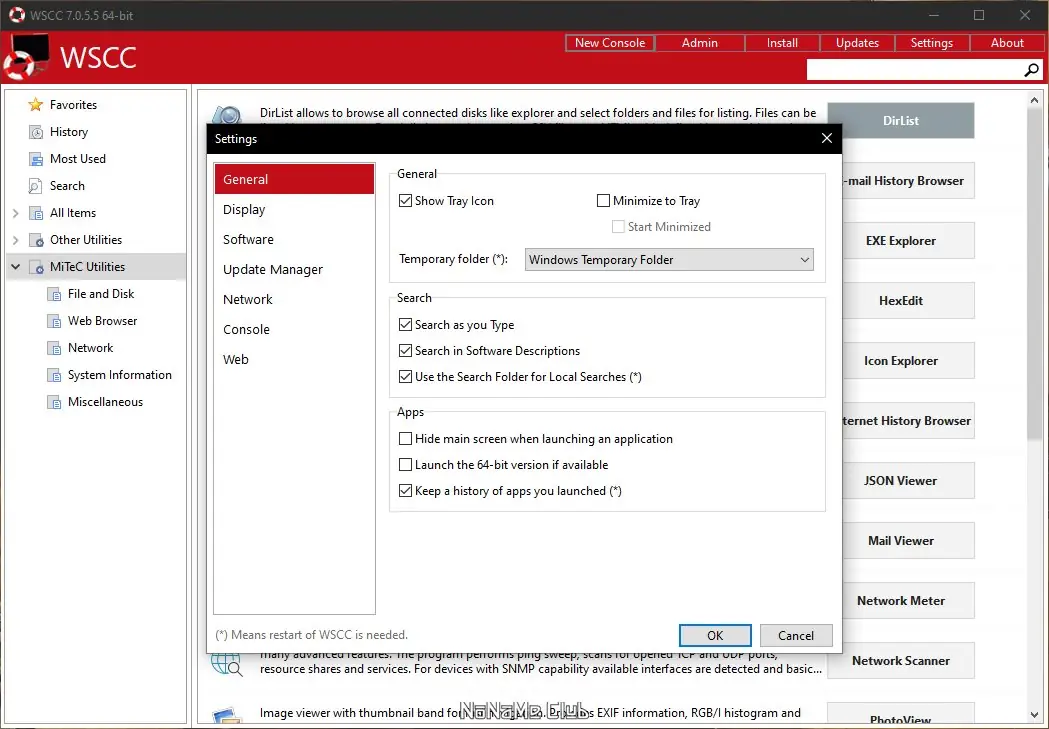1049x729 pixels.
Task: Select System Information in the tree
Action: pyautogui.click(x=120, y=375)
